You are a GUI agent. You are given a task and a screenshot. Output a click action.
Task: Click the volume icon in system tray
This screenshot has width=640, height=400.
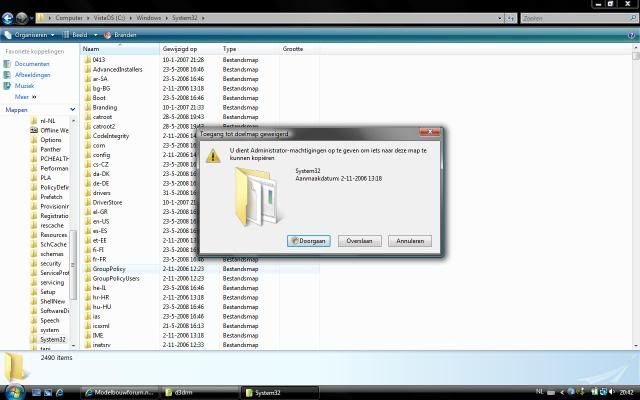coord(611,392)
